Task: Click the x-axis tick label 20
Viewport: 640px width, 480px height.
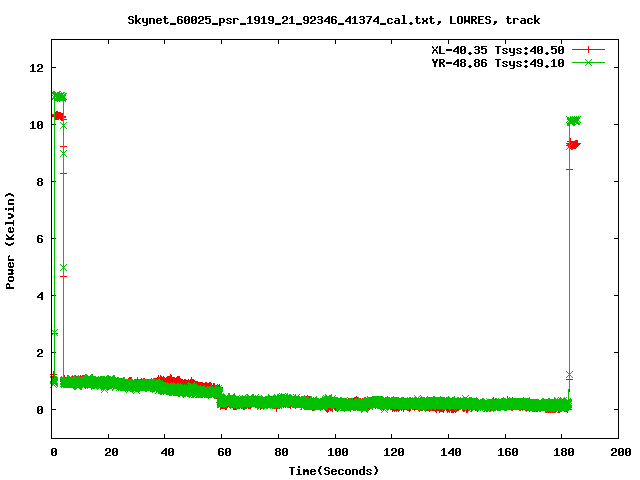Action: click(111, 452)
